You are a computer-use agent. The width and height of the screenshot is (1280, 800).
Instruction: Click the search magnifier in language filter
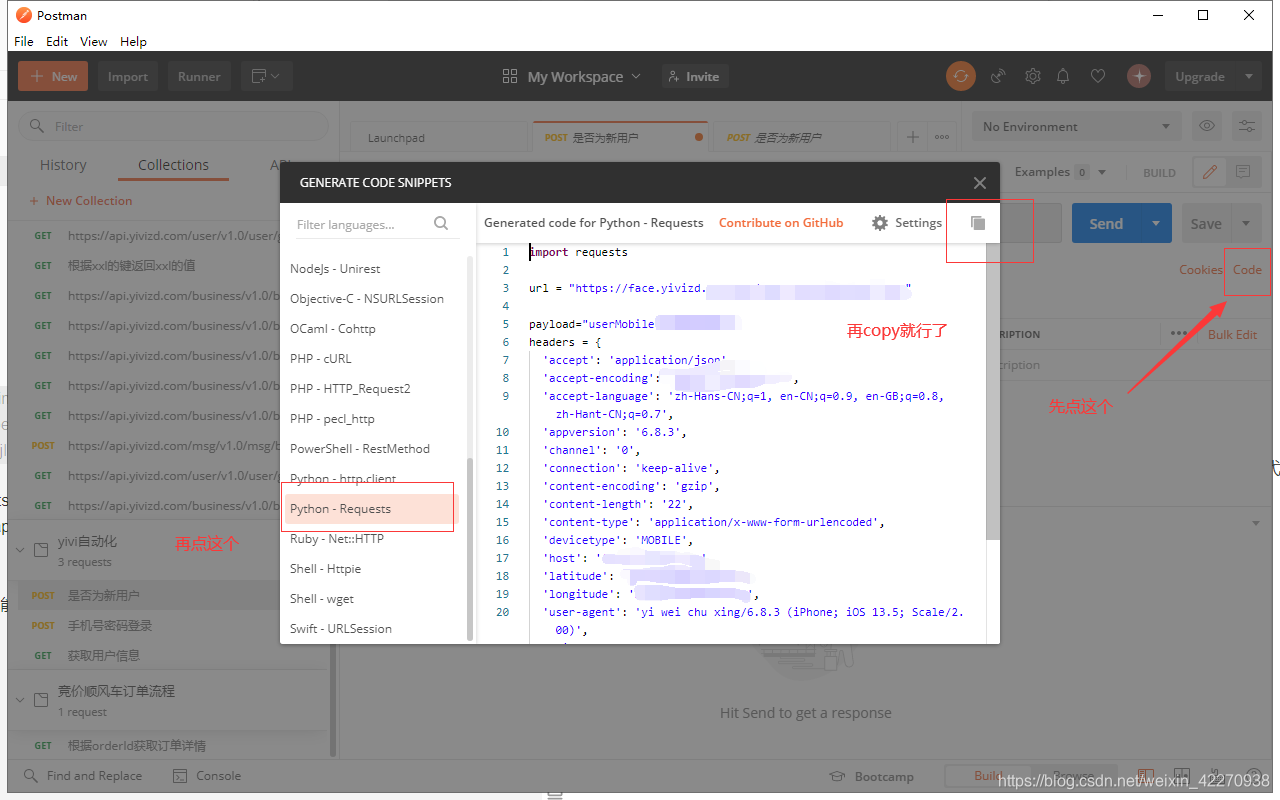tap(441, 224)
